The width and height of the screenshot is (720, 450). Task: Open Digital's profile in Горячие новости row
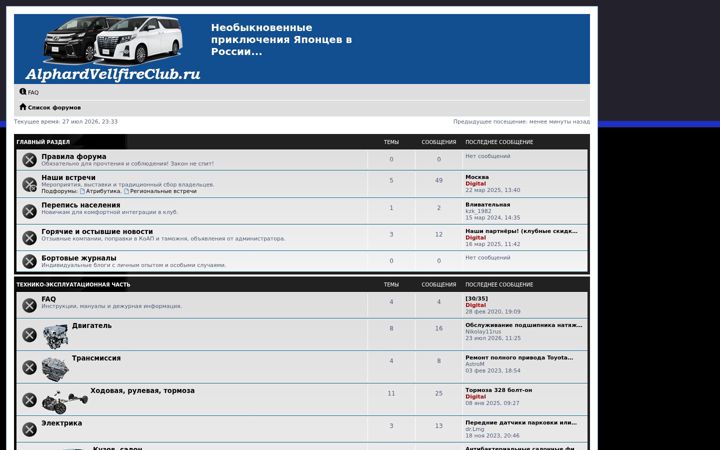476,238
